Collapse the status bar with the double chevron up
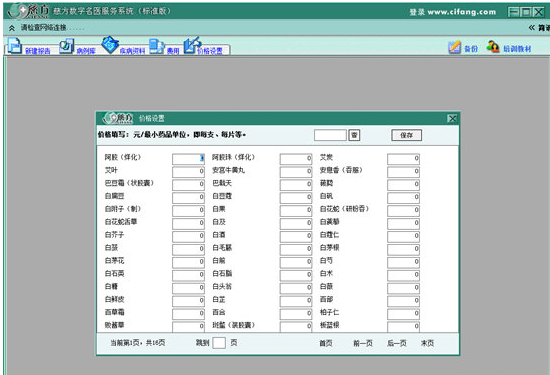This screenshot has height=375, width=550. point(12,28)
